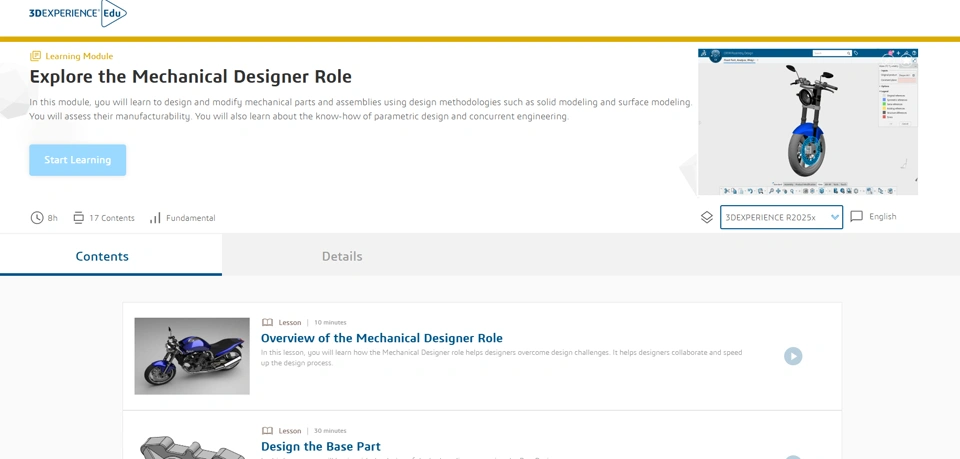Click the 30 minutes label

click(x=330, y=431)
